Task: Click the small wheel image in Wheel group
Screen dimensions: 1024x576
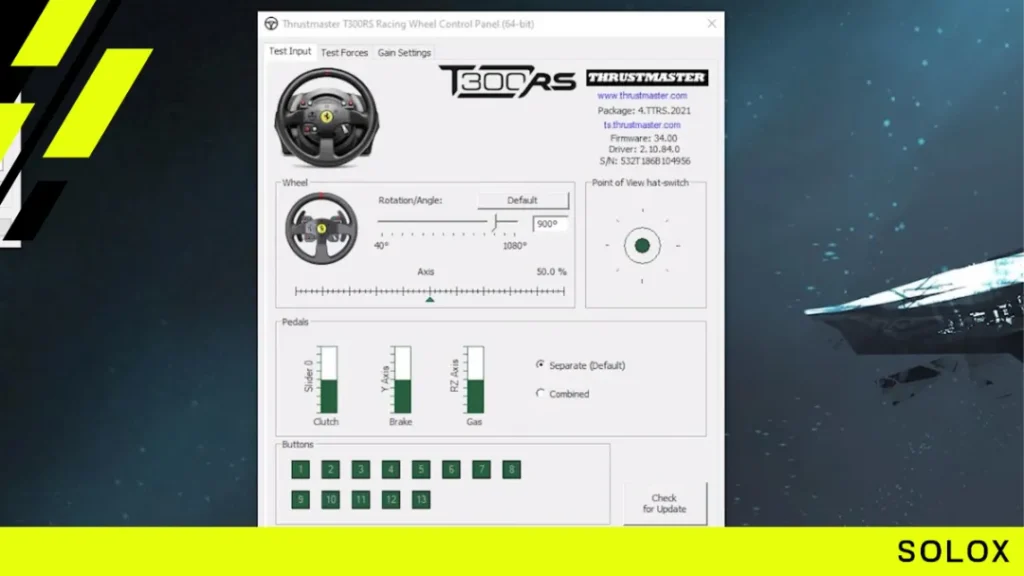Action: click(x=321, y=228)
